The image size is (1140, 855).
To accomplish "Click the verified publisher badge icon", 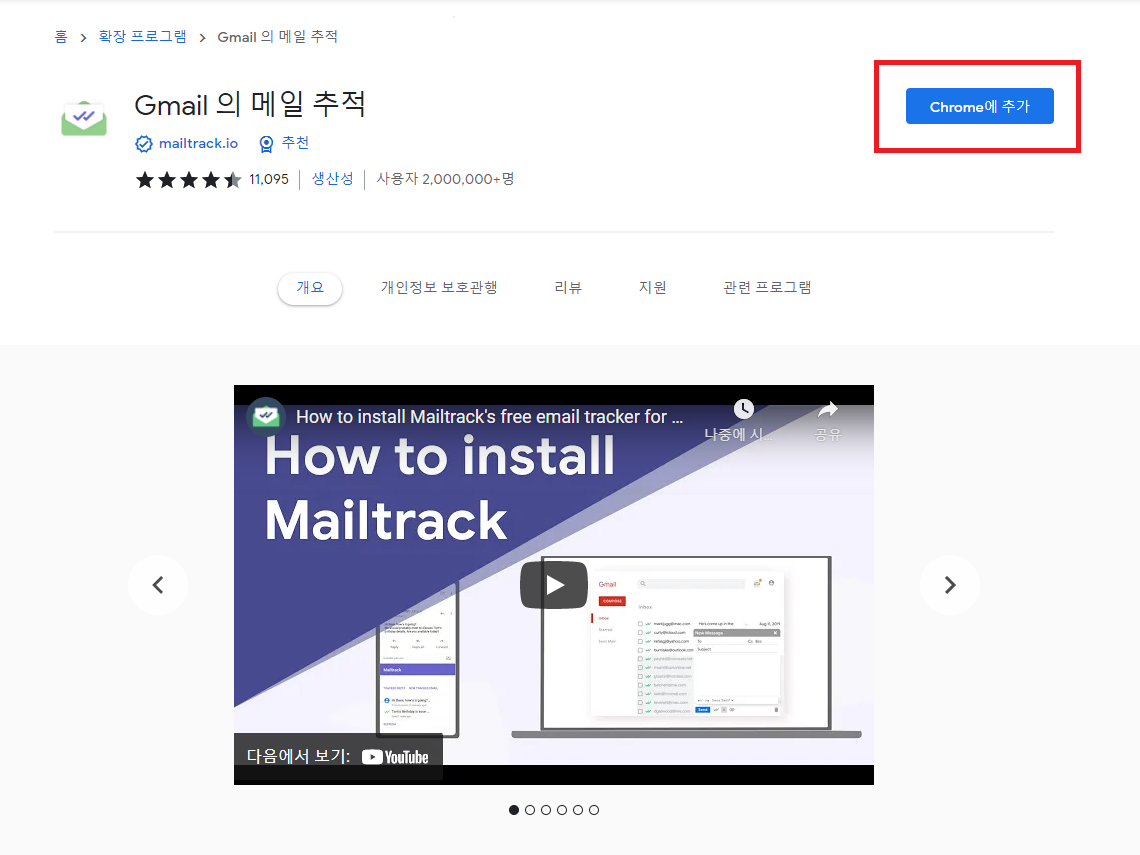I will [x=144, y=144].
